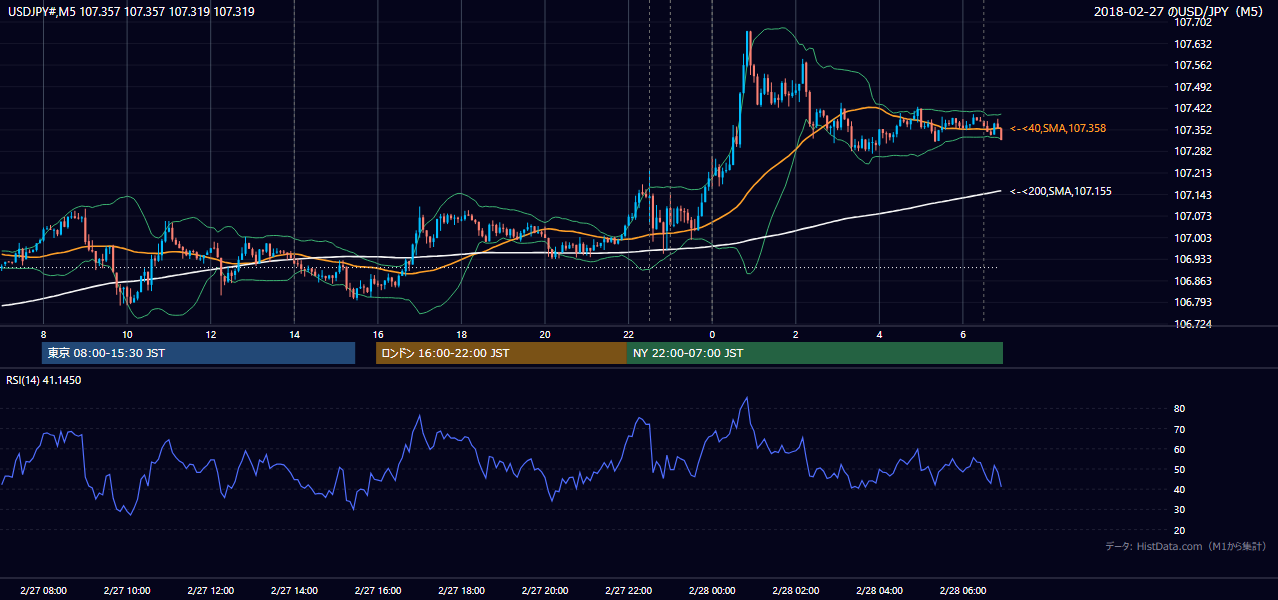Click the 2/27 20:00 date label
Screen dimensions: 1278x600
[x=544, y=591]
